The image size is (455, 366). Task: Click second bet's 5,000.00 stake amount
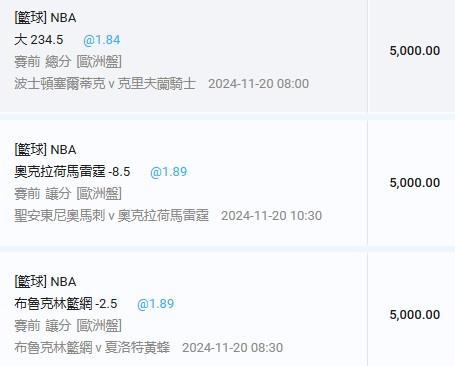415,183
